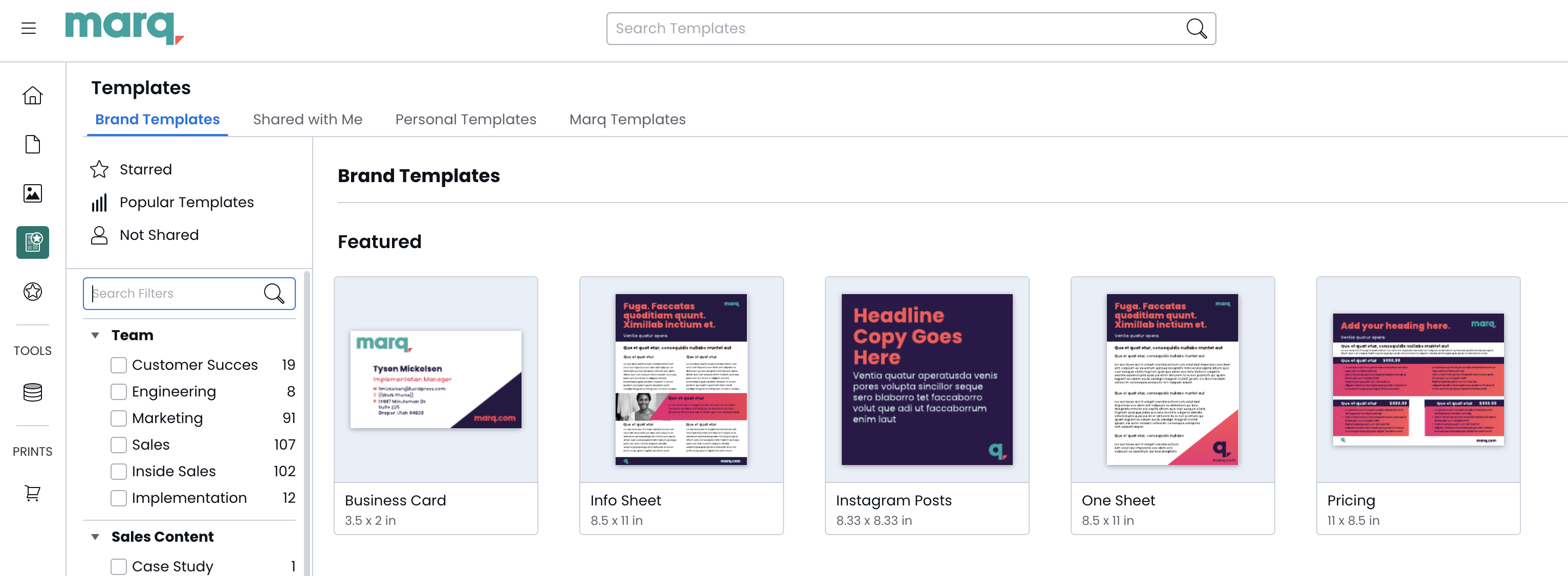Open the Prints shopping cart icon

coord(33,493)
